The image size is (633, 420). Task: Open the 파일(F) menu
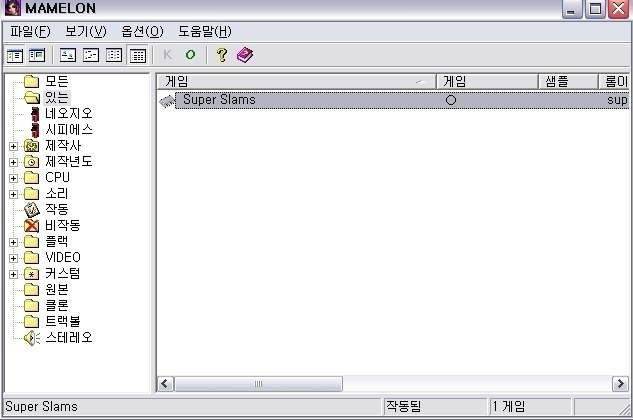[x=30, y=32]
